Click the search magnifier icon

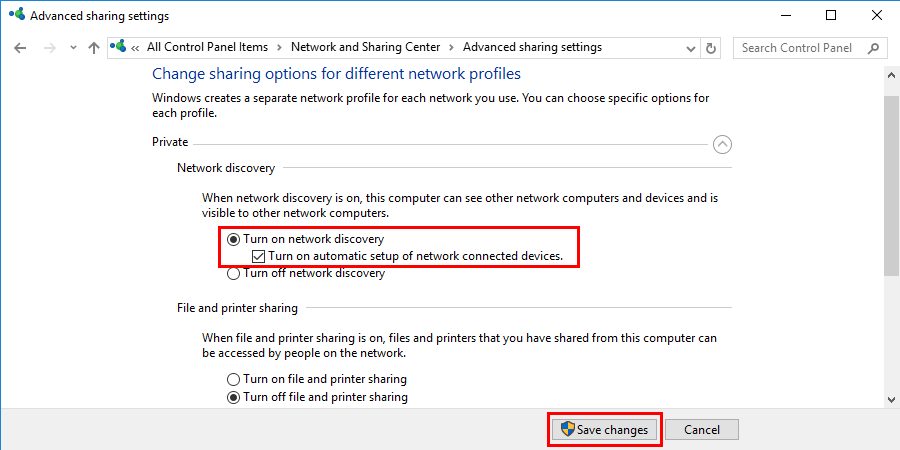coord(873,48)
